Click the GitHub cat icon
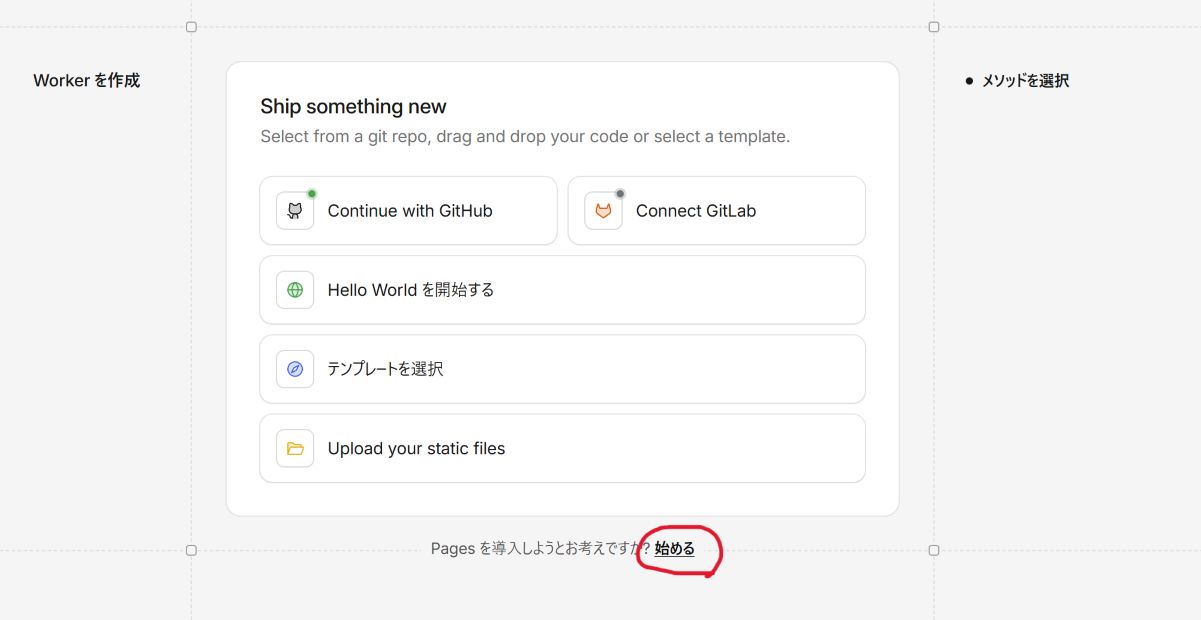 [x=294, y=210]
